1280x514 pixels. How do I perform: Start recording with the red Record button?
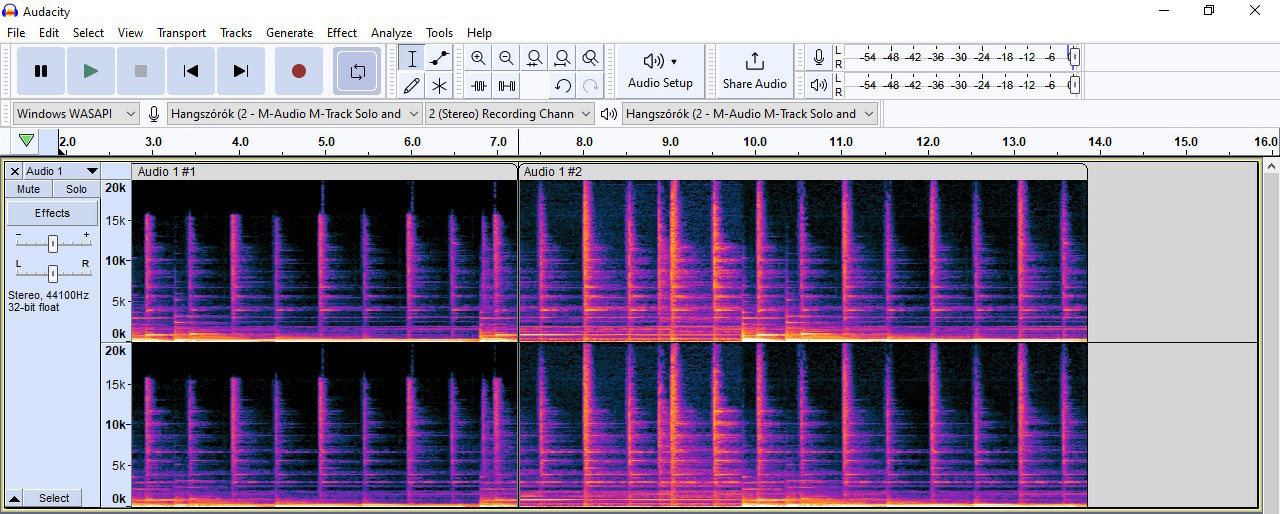[x=299, y=71]
